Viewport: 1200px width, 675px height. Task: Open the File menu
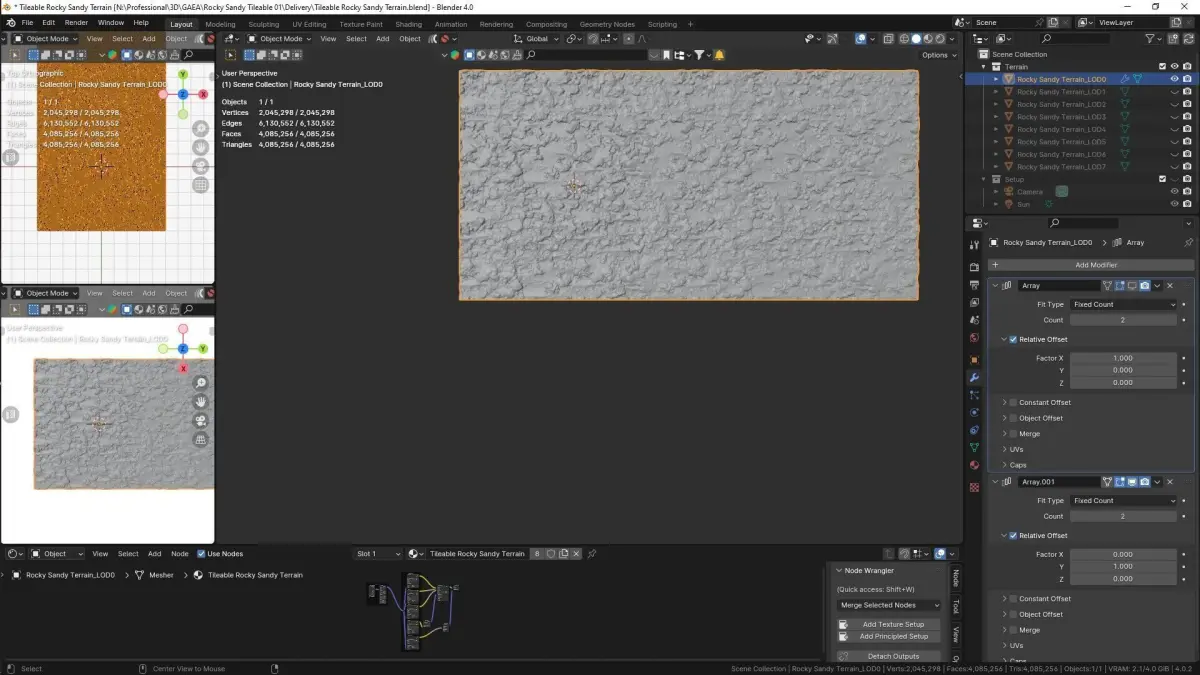27,22
